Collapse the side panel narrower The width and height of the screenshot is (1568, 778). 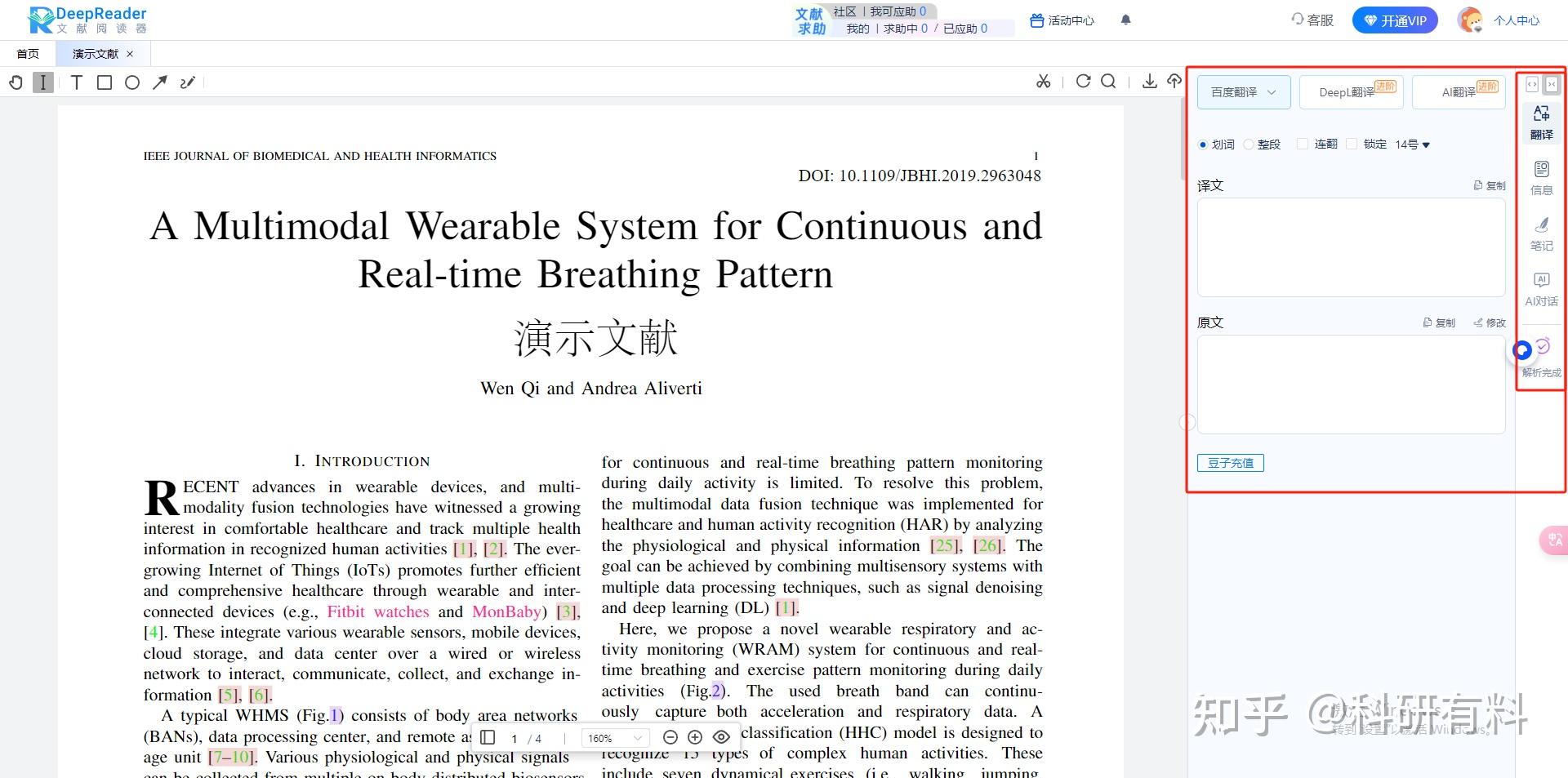(x=1551, y=85)
